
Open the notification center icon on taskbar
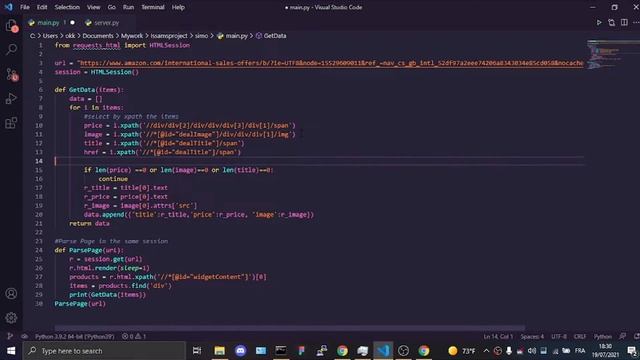coord(632,351)
